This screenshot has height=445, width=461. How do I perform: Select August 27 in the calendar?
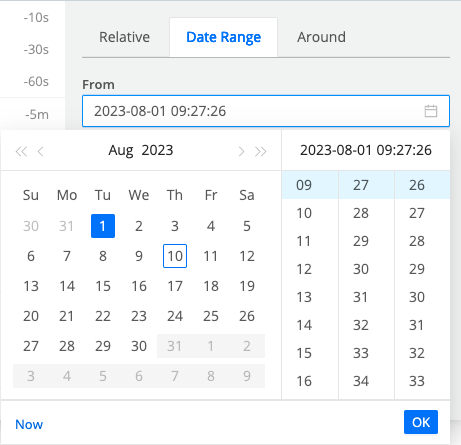(x=31, y=346)
